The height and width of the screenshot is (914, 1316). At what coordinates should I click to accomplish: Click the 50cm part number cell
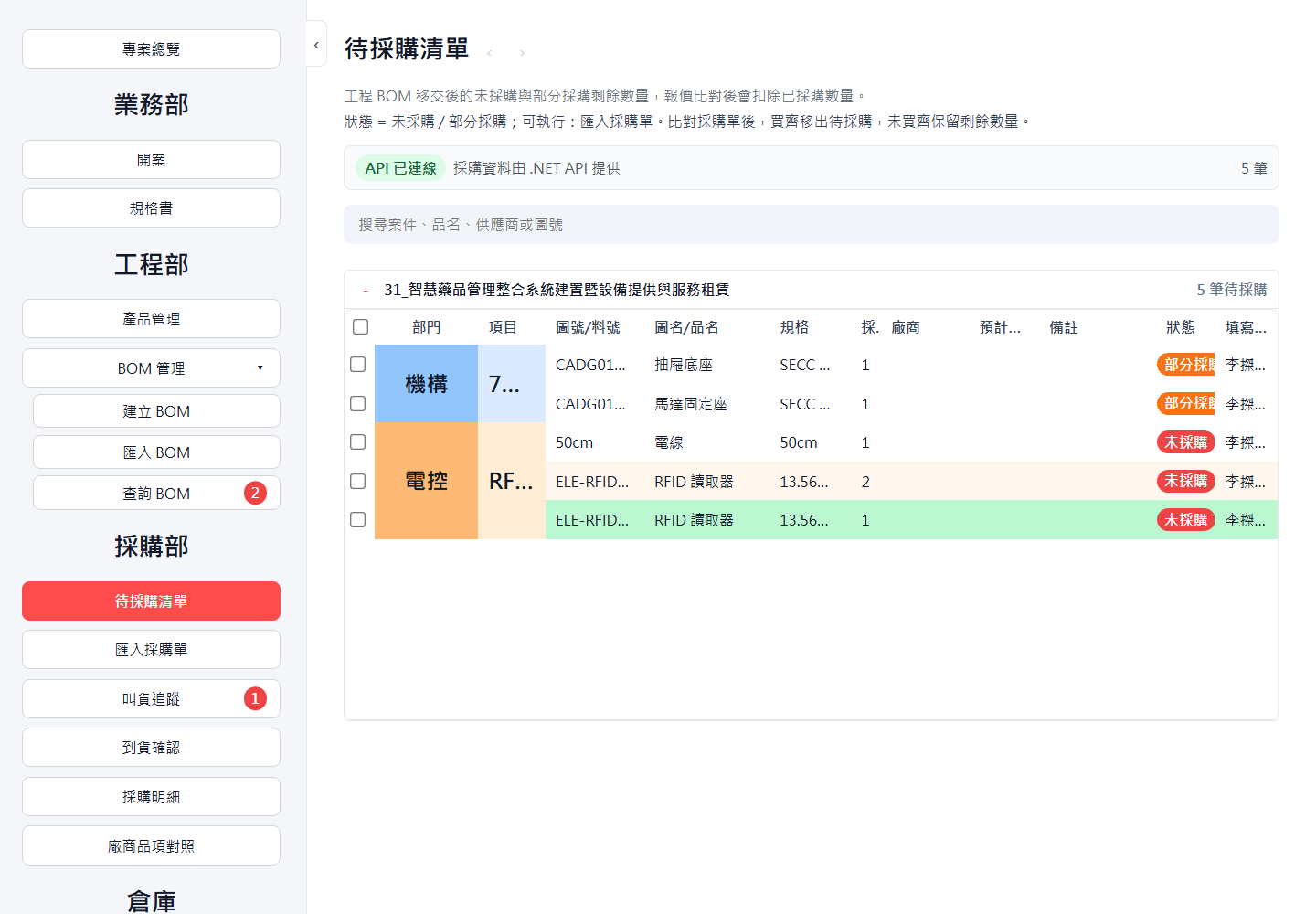point(574,442)
